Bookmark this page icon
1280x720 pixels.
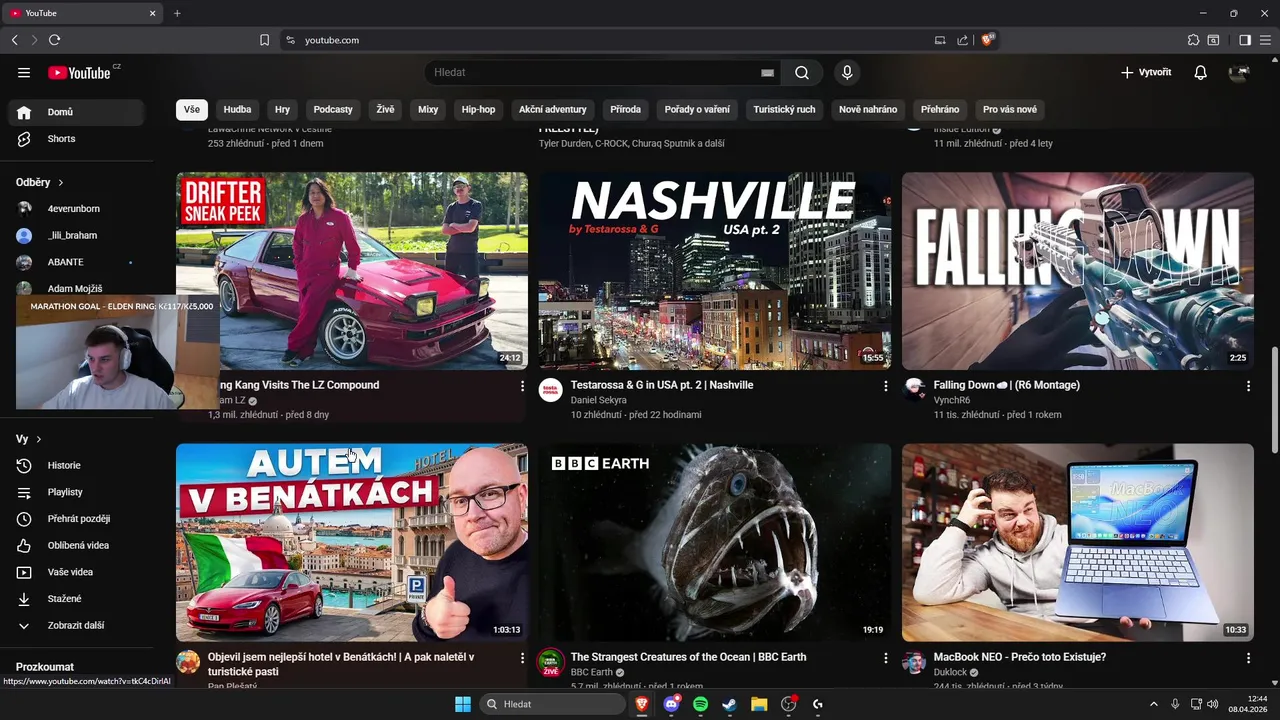click(x=264, y=40)
